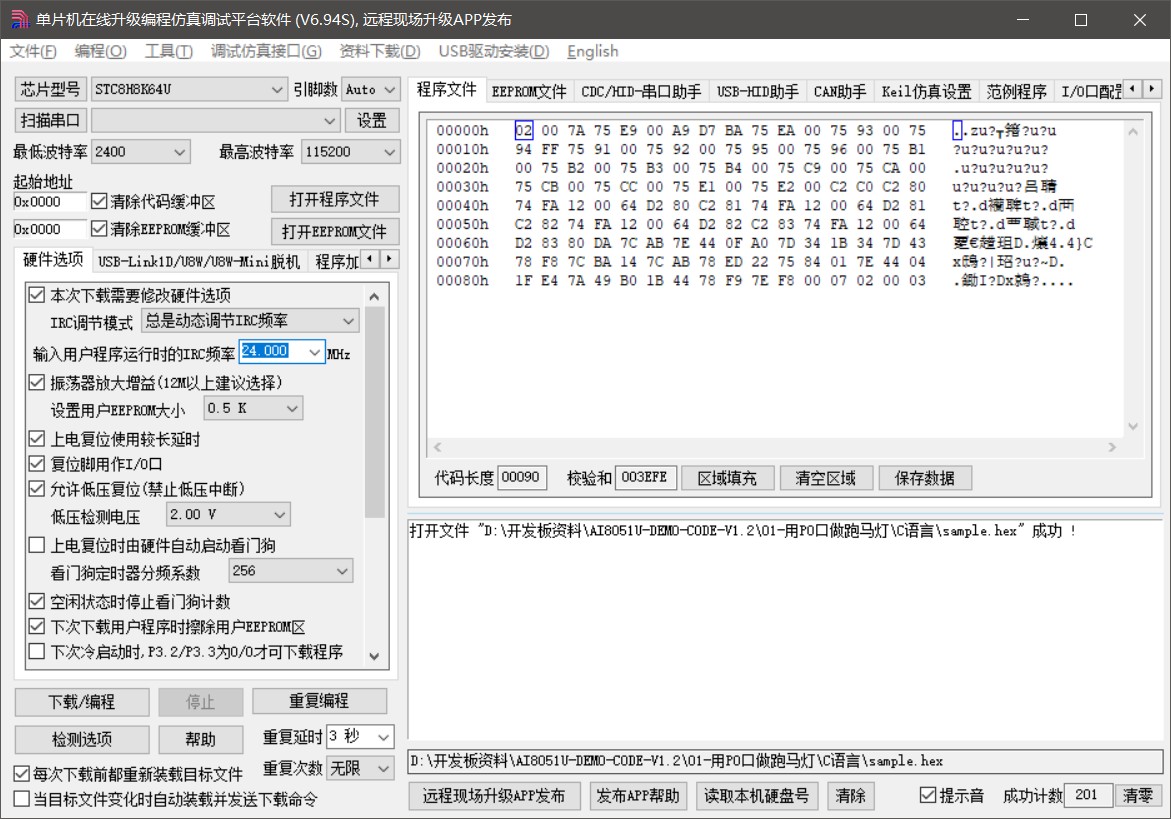Click the 成功计数 count field
Viewport: 1171px width, 819px height.
[1086, 796]
